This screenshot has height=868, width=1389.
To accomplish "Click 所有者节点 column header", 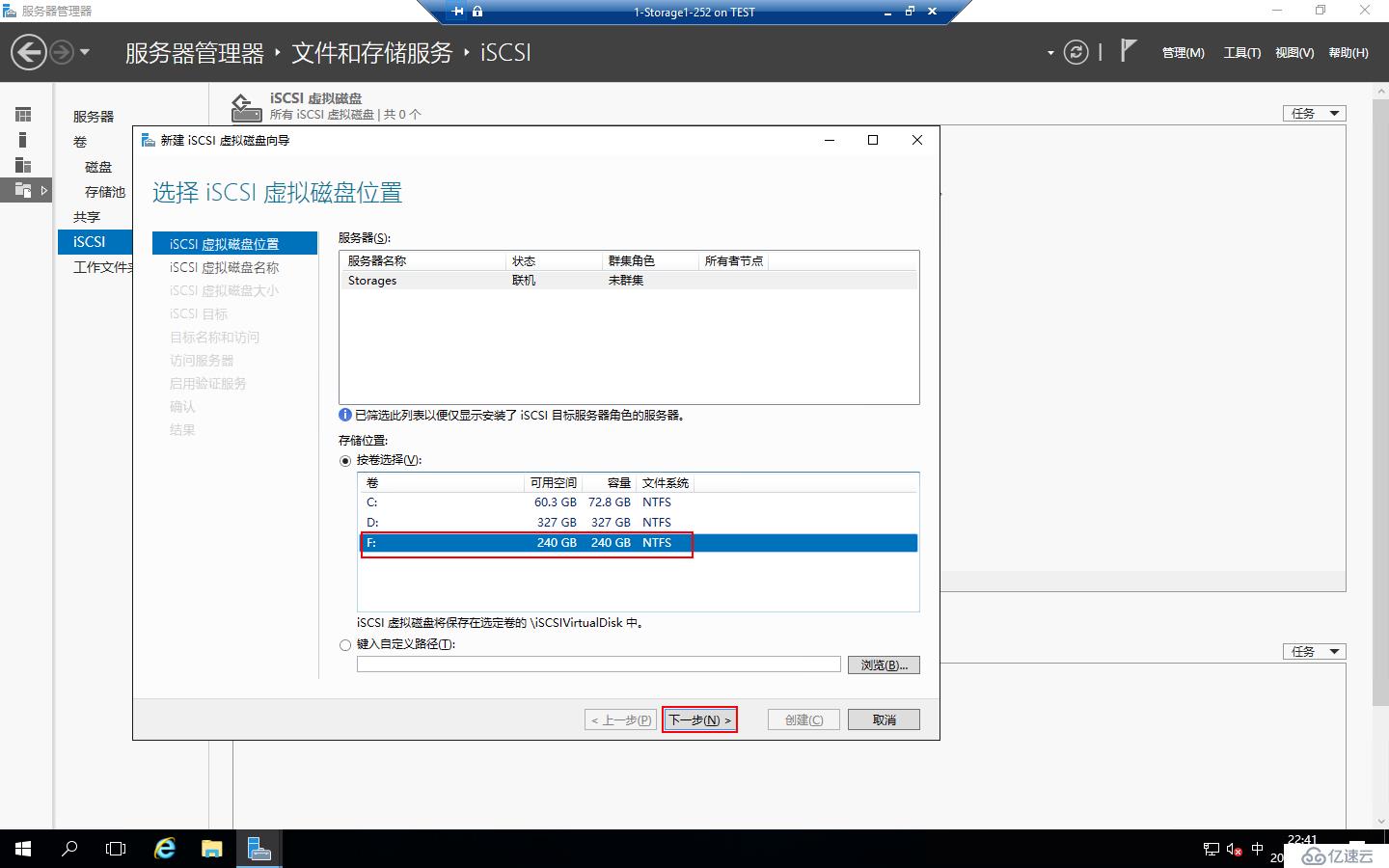I will pyautogui.click(x=734, y=261).
